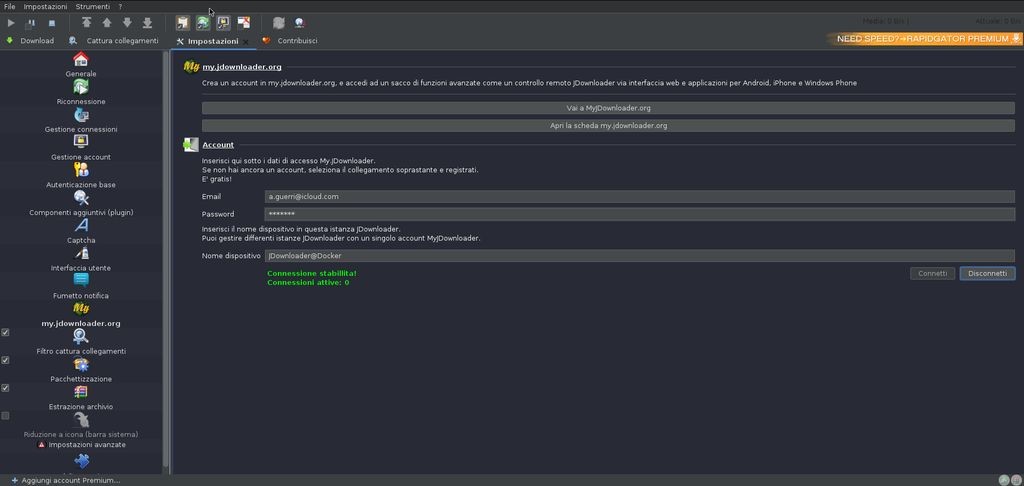The image size is (1024, 486).
Task: Click into the Email field
Action: pos(639,197)
